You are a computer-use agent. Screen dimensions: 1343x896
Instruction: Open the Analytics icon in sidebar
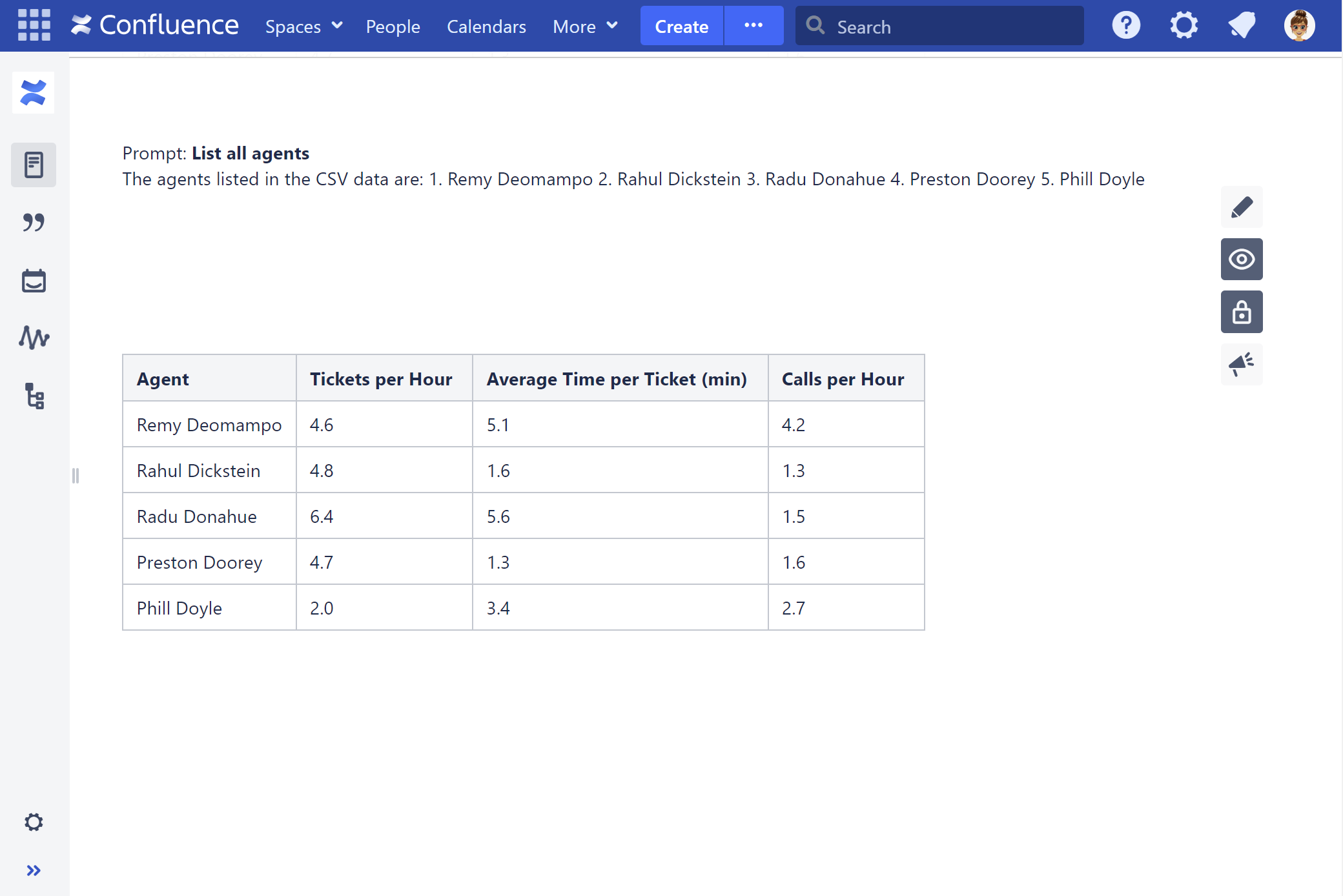coord(34,338)
